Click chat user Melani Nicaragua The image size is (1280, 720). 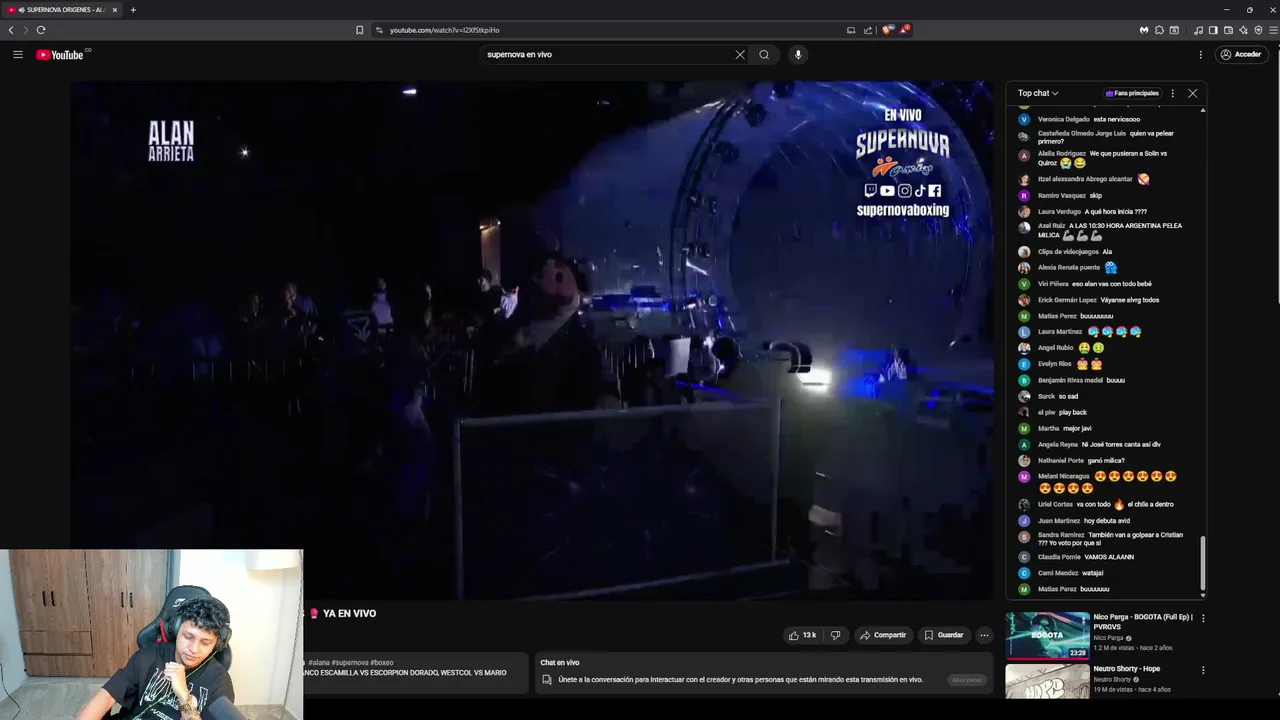[1064, 477]
